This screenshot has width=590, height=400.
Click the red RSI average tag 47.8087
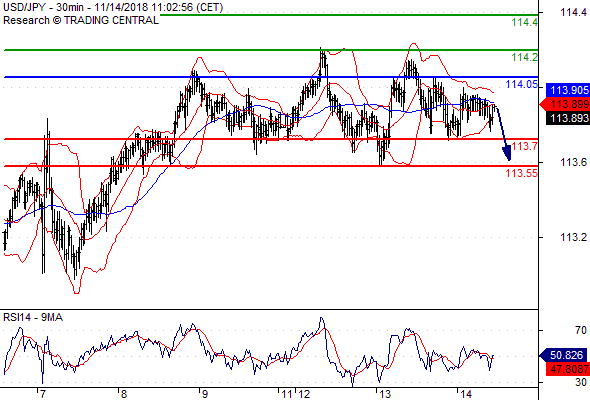[567, 369]
